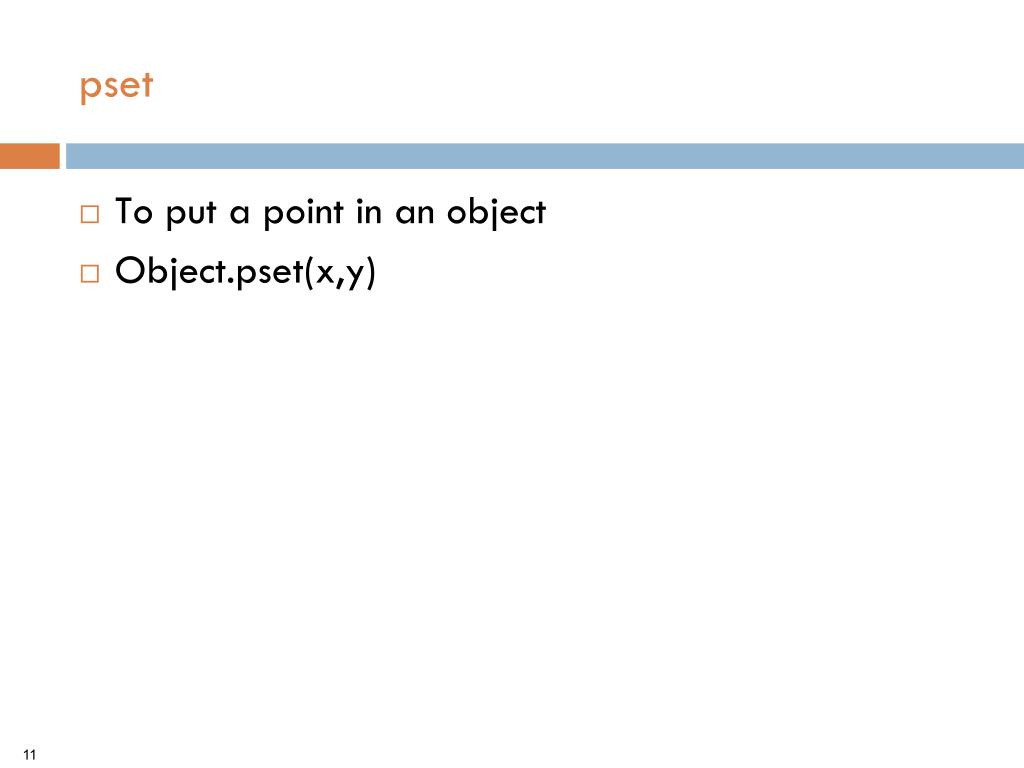Click the word 'an' in first bullet
The width and height of the screenshot is (1024, 768).
(415, 214)
